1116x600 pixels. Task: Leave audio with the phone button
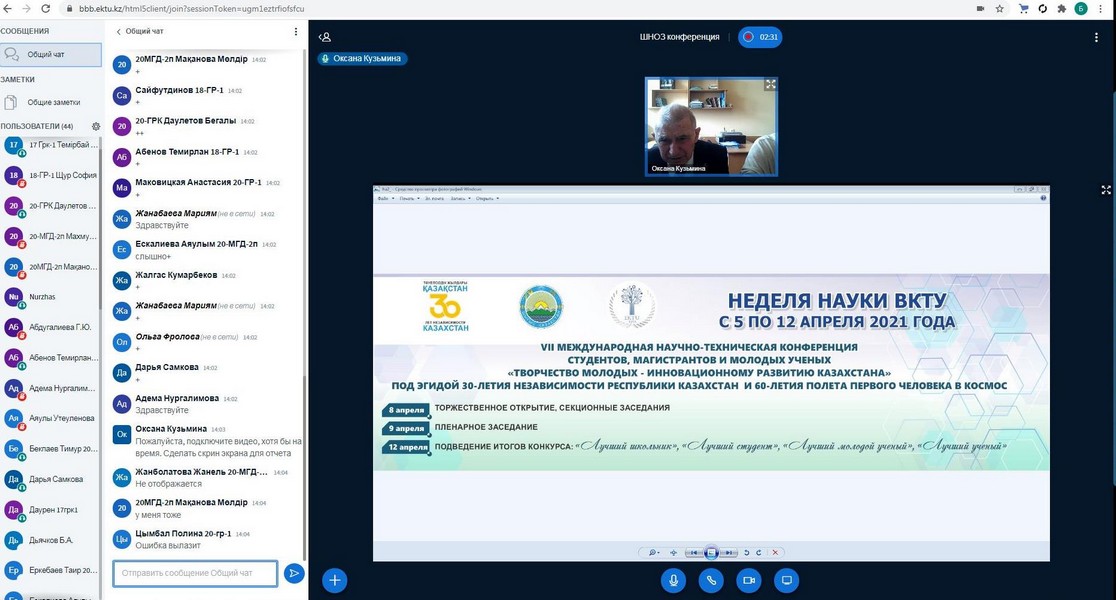[x=711, y=580]
